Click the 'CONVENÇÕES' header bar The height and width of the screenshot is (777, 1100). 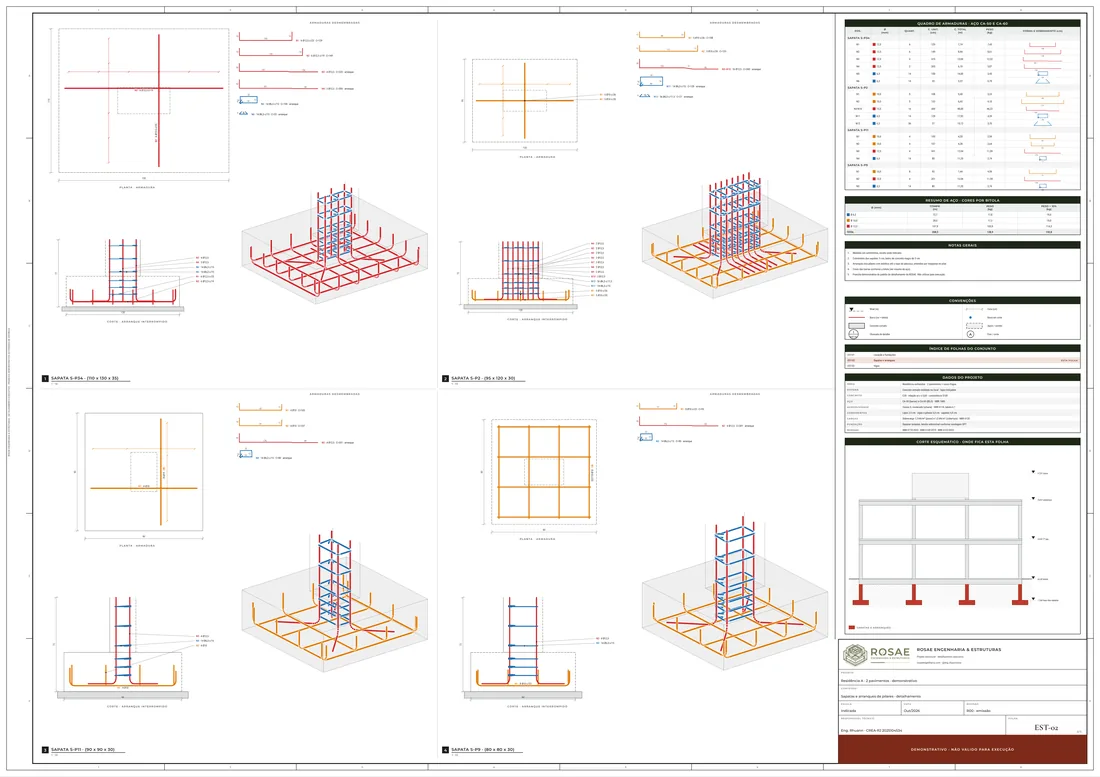pos(962,301)
